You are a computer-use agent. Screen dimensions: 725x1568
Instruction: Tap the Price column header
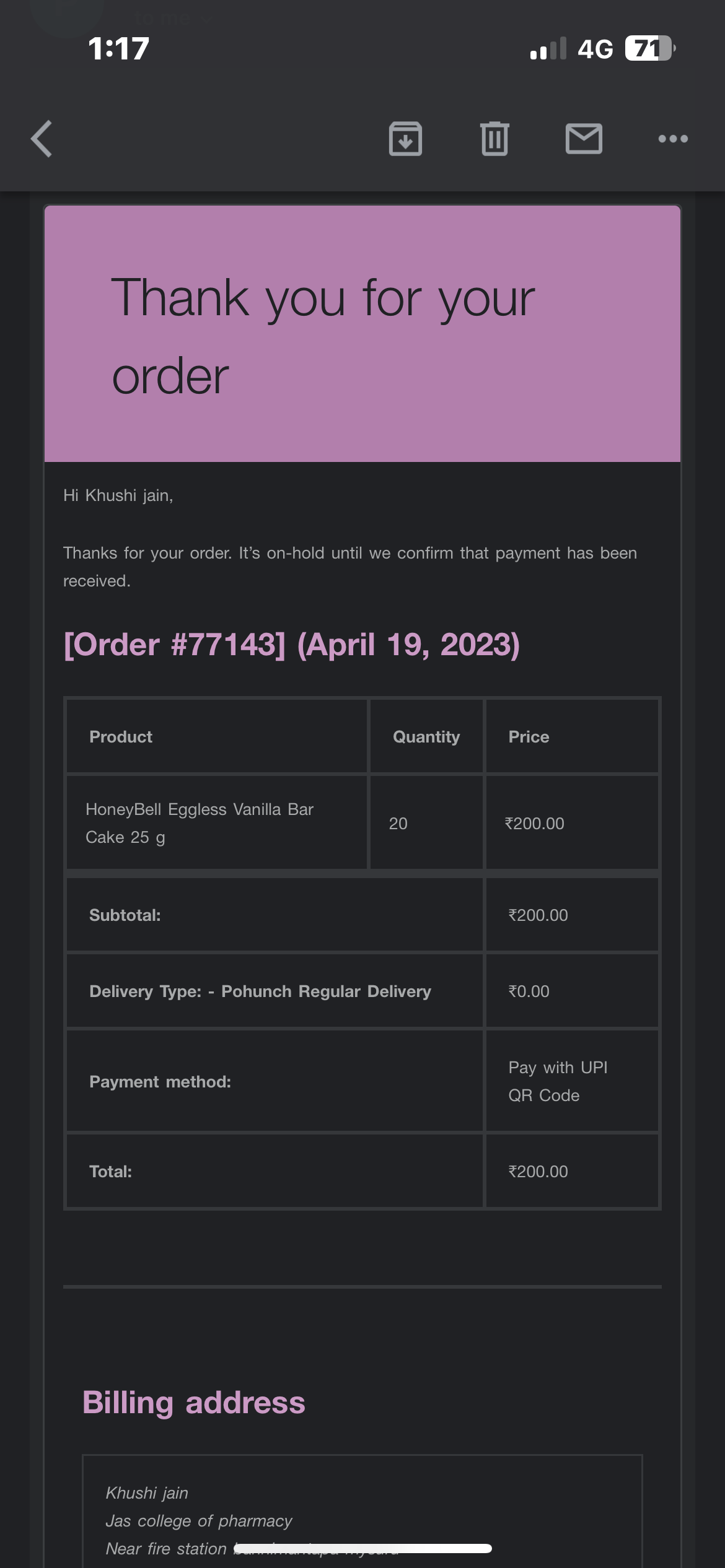(x=529, y=737)
